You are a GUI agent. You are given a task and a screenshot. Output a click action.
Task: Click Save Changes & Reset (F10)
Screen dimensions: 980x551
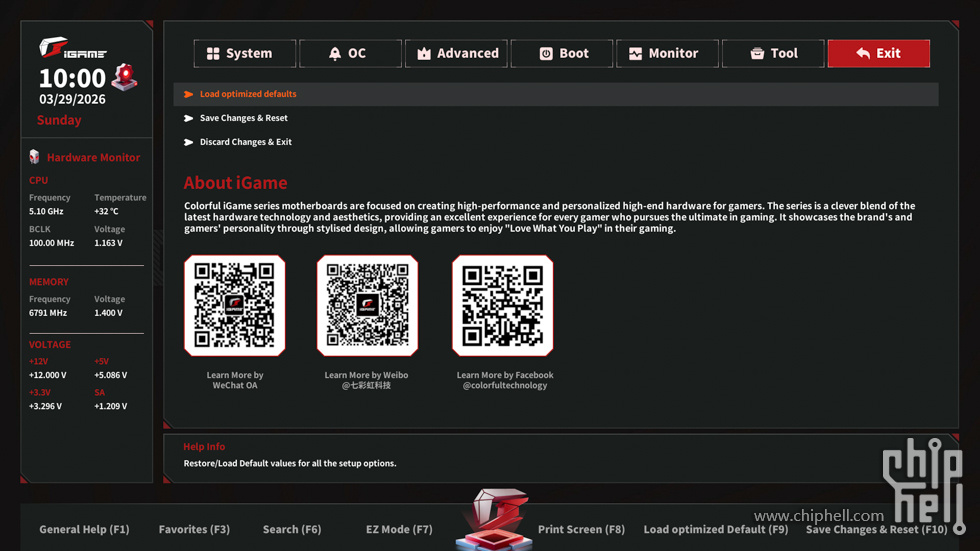(877, 529)
